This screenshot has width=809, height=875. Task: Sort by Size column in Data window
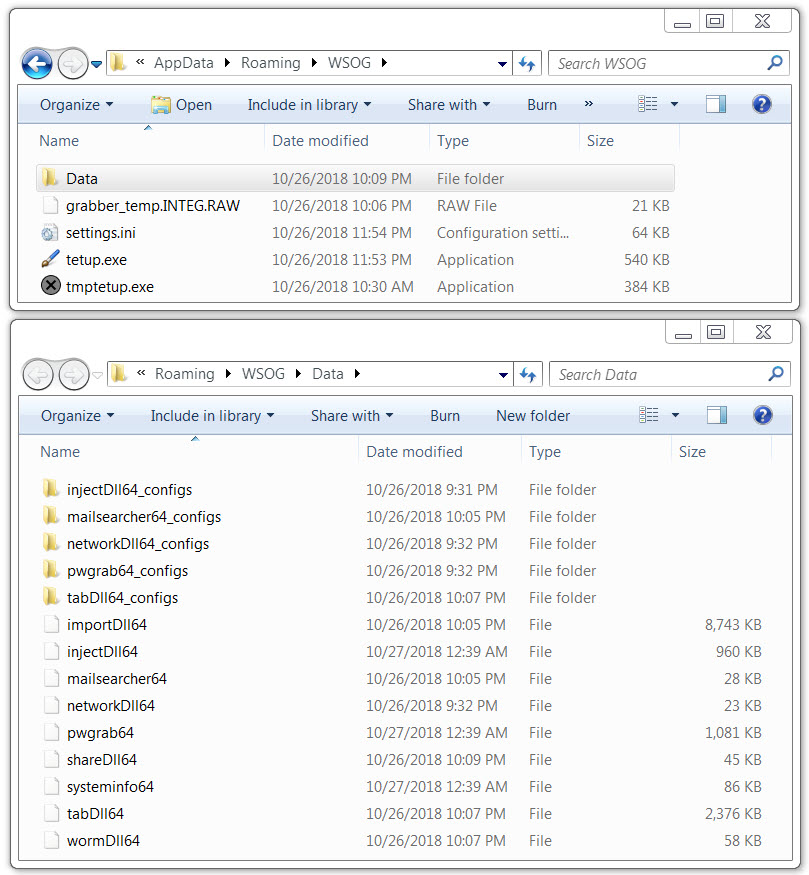point(692,451)
